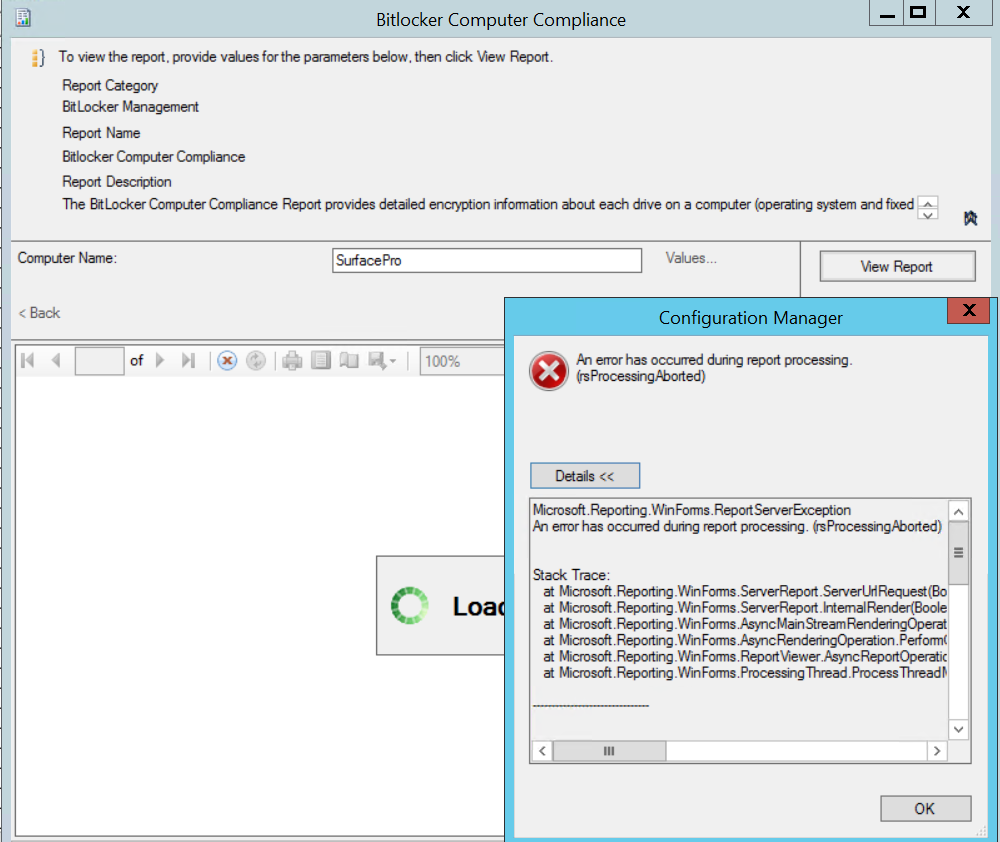
Task: Open the 100% zoom combo box
Action: (x=462, y=361)
